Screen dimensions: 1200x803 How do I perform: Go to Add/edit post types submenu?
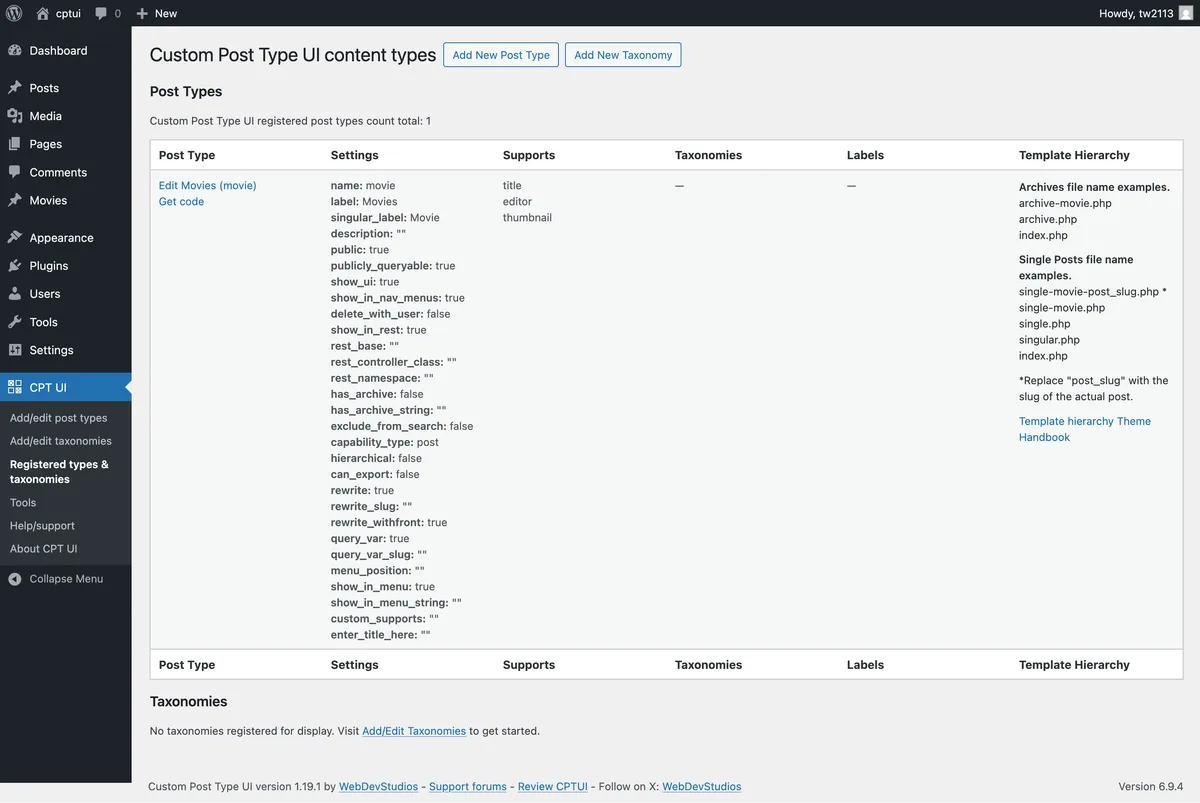58,418
